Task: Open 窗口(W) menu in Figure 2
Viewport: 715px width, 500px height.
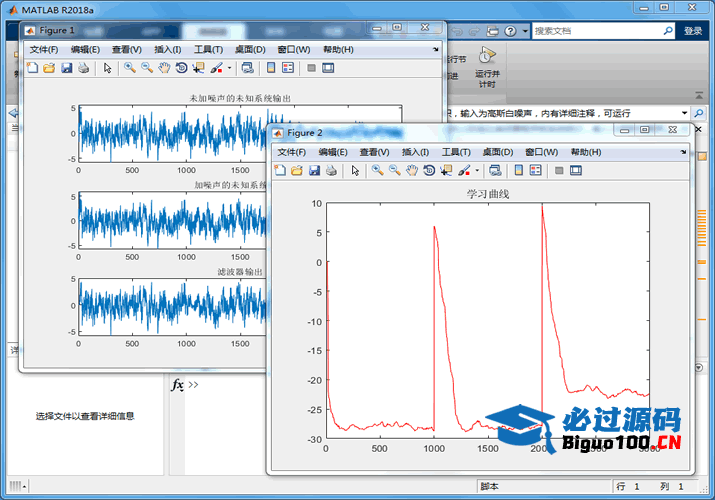Action: tap(541, 152)
